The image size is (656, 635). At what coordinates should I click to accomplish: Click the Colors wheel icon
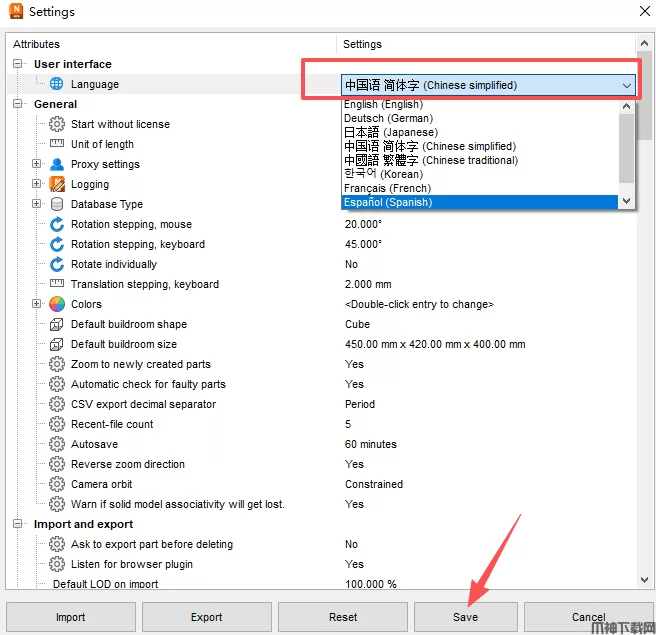[56, 304]
